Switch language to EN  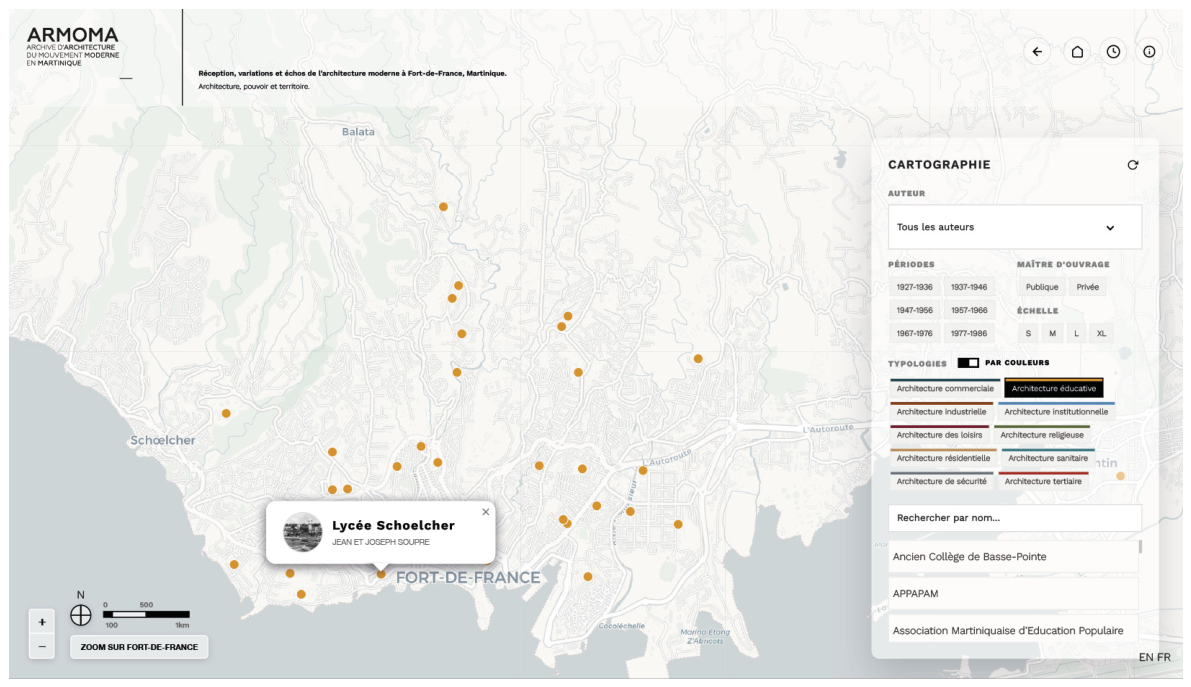click(1145, 657)
